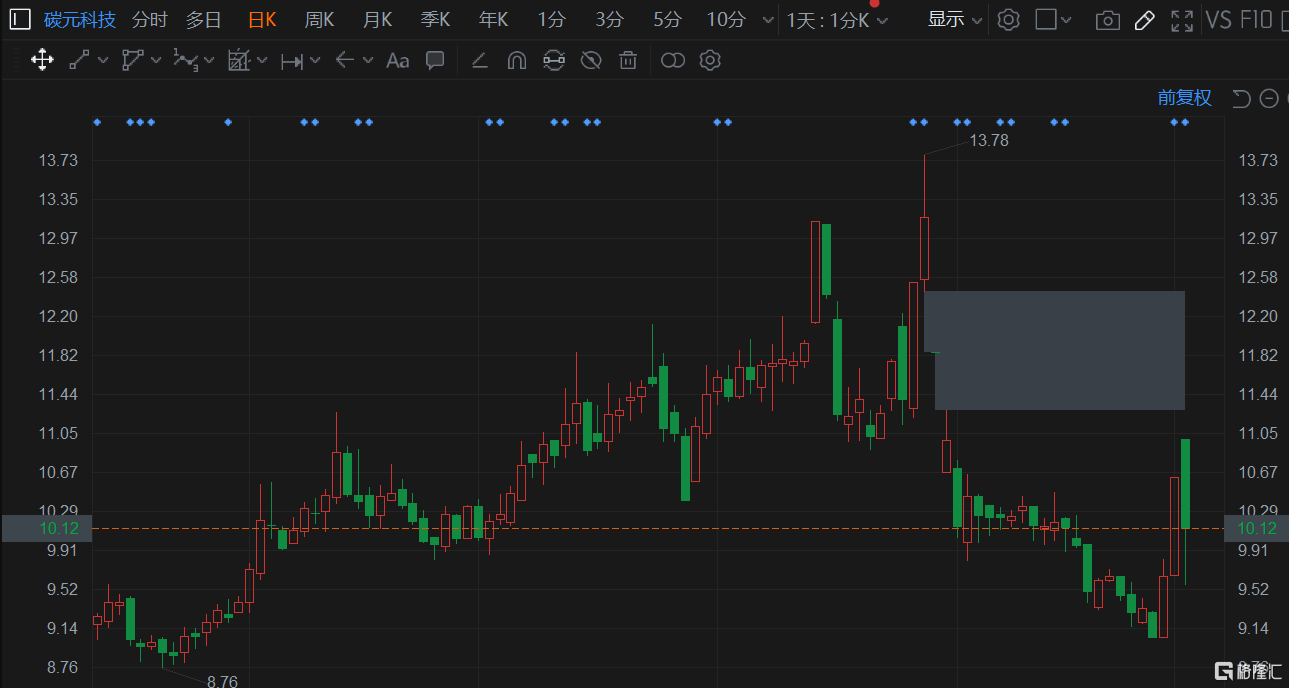Switch to the 分时 chart tab
1289x688 pixels.
pos(150,20)
